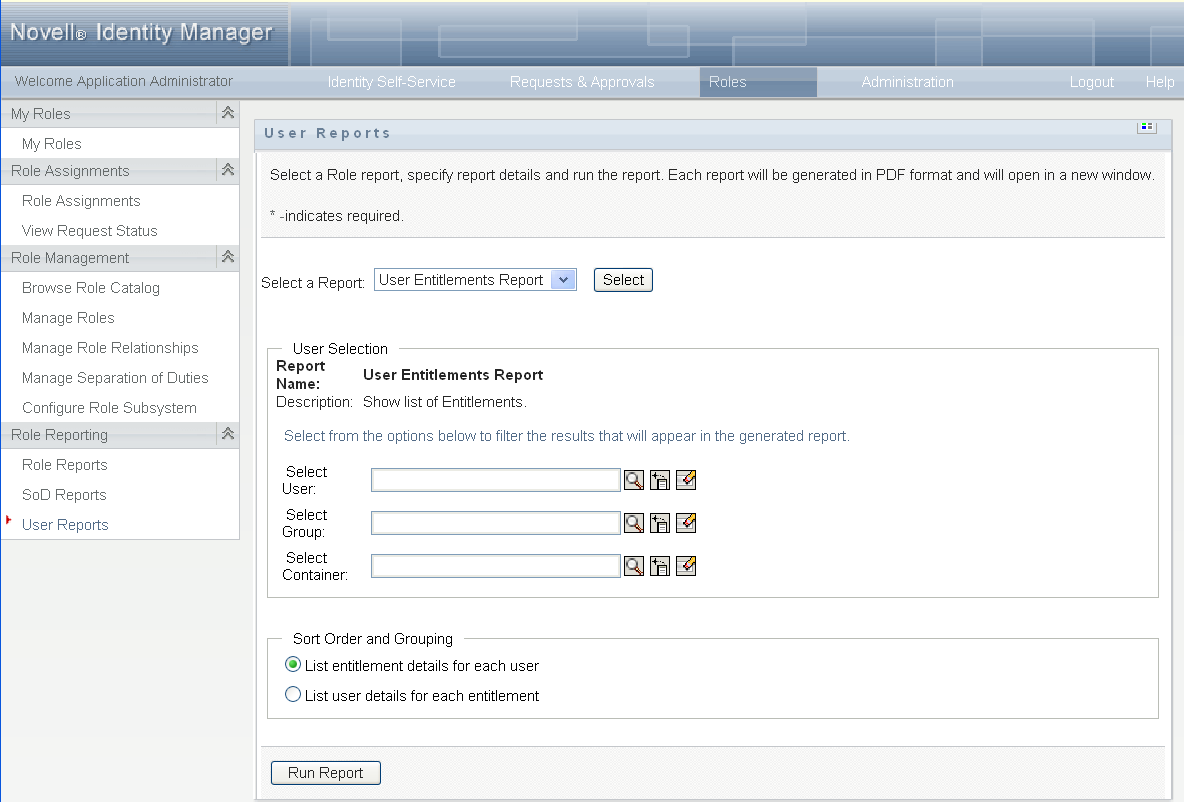Image resolution: width=1184 pixels, height=802 pixels.
Task: Click the Novell Identity Manager logo
Action: click(x=141, y=32)
